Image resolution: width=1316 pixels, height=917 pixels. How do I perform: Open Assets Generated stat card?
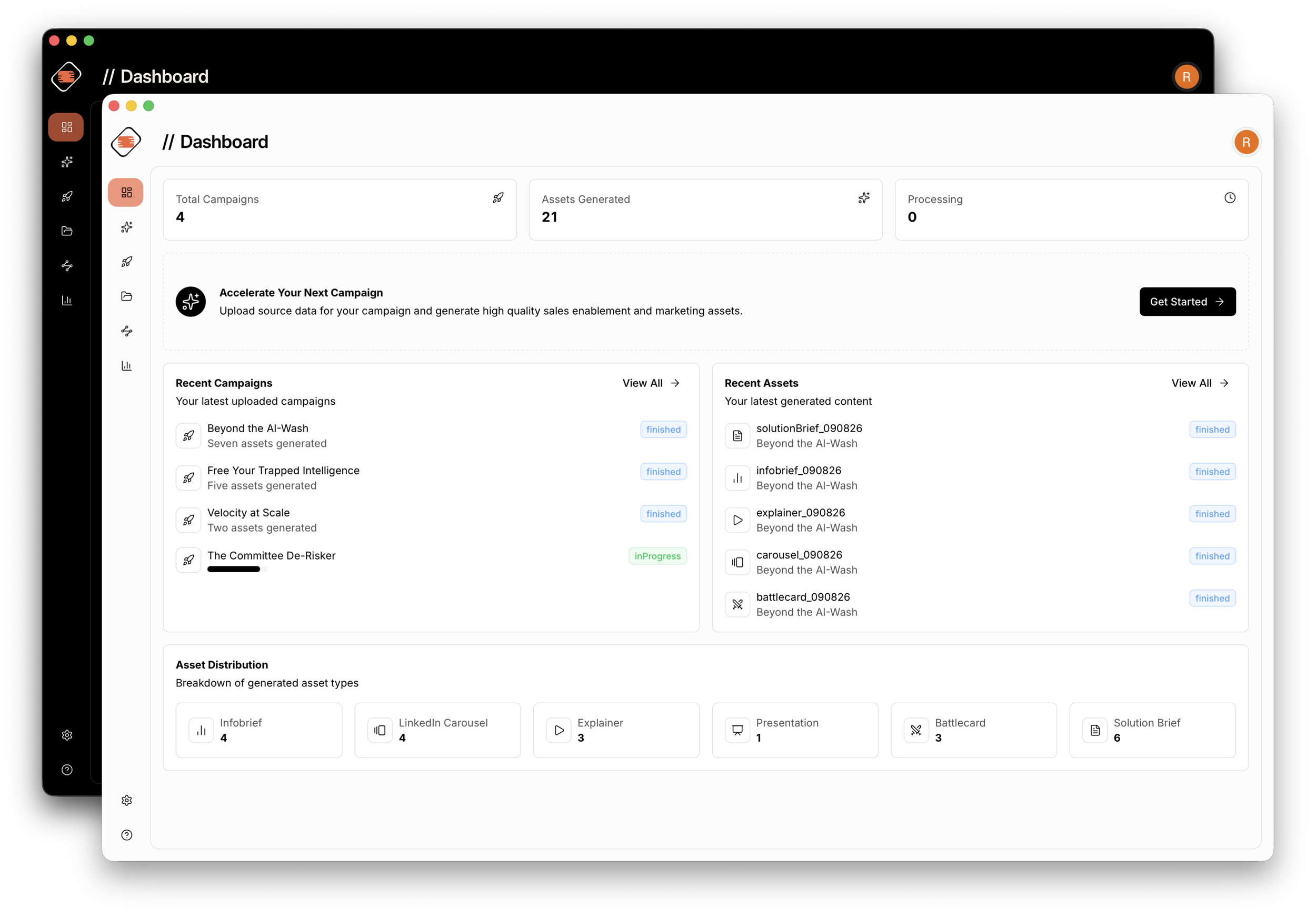705,210
